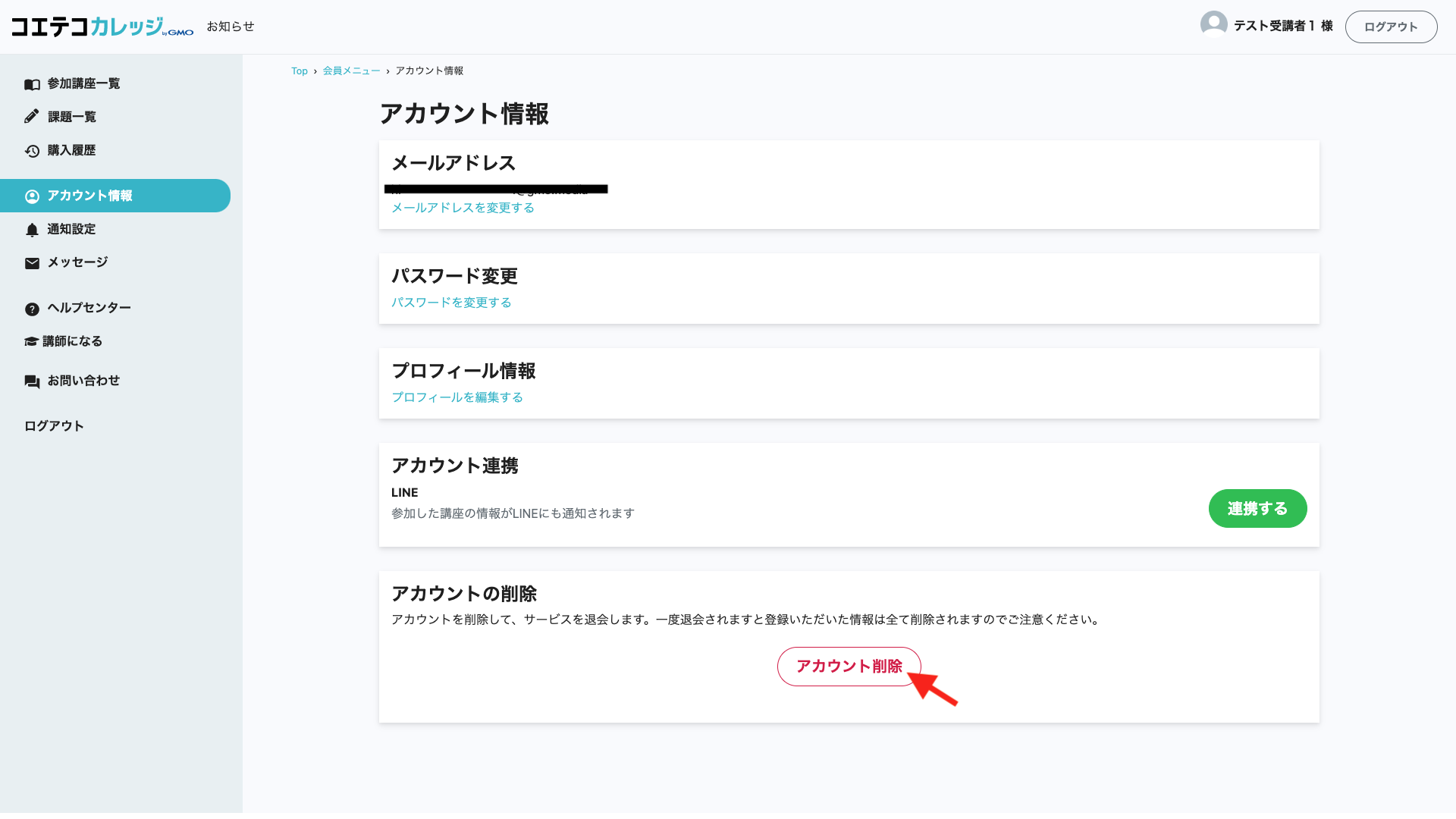Click 連携する to link LINE account
Screen dimensions: 1456x819
point(1257,508)
